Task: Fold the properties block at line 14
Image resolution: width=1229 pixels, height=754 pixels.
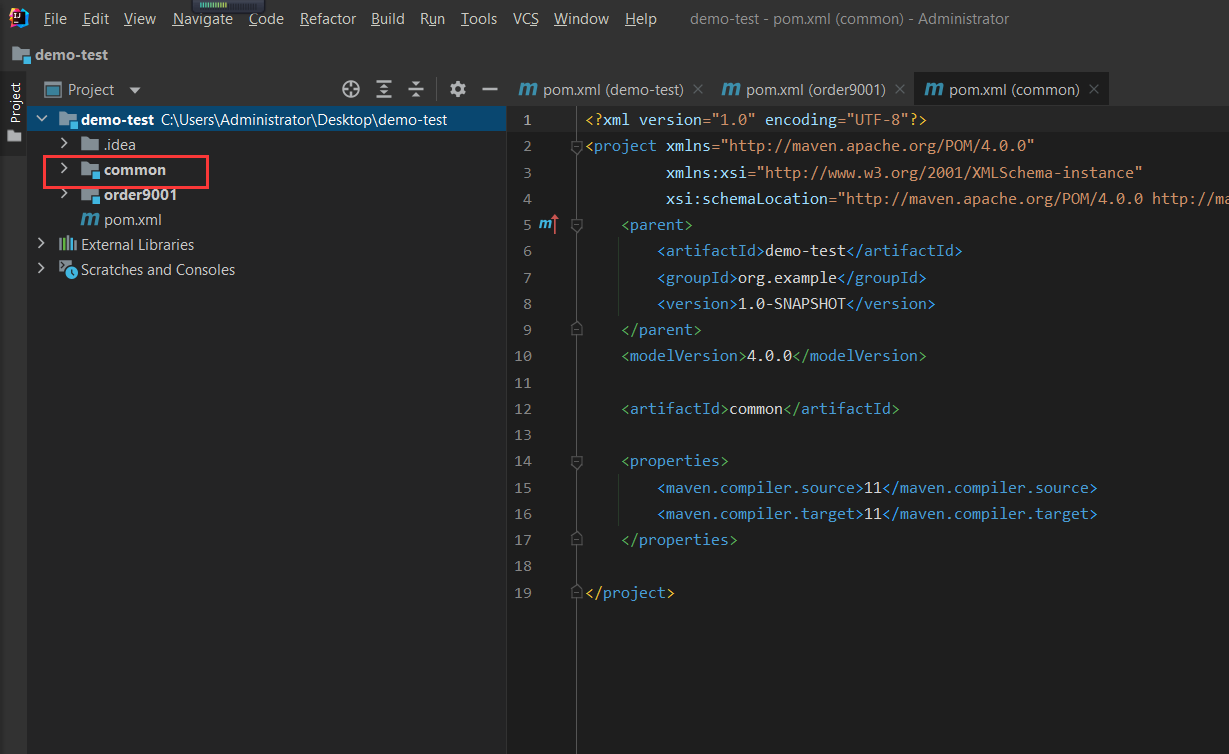Action: pos(576,462)
